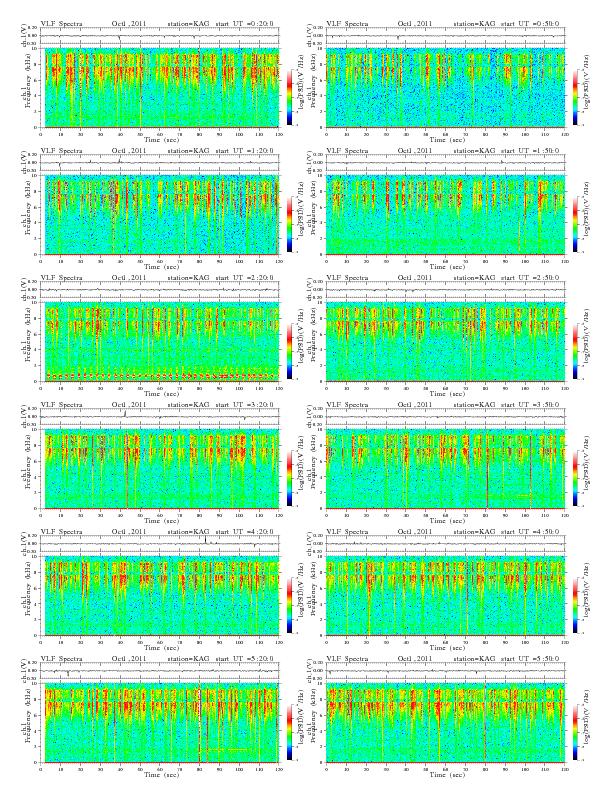This screenshot has height=792, width=612.
Task: Click the ch.1 waveform strip above the 0:20:0 spectrogram
Action: click(x=160, y=36)
